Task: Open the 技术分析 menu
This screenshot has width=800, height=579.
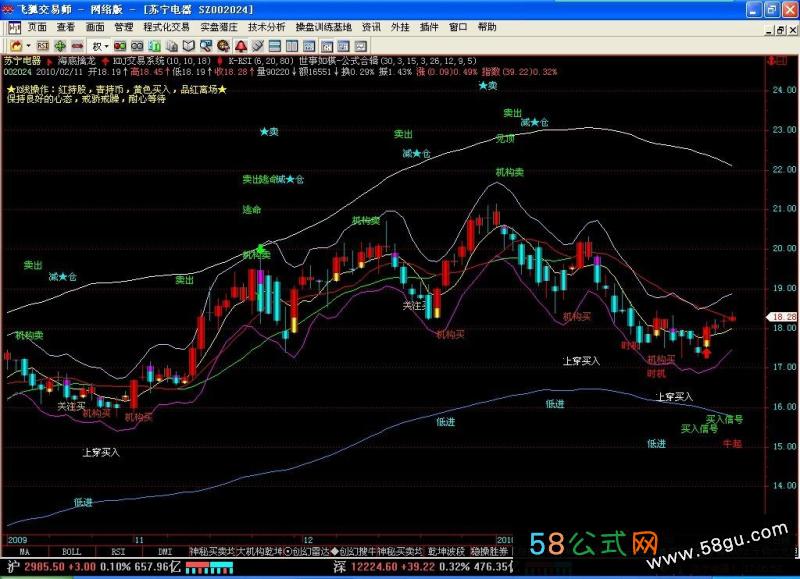Action: (267, 27)
